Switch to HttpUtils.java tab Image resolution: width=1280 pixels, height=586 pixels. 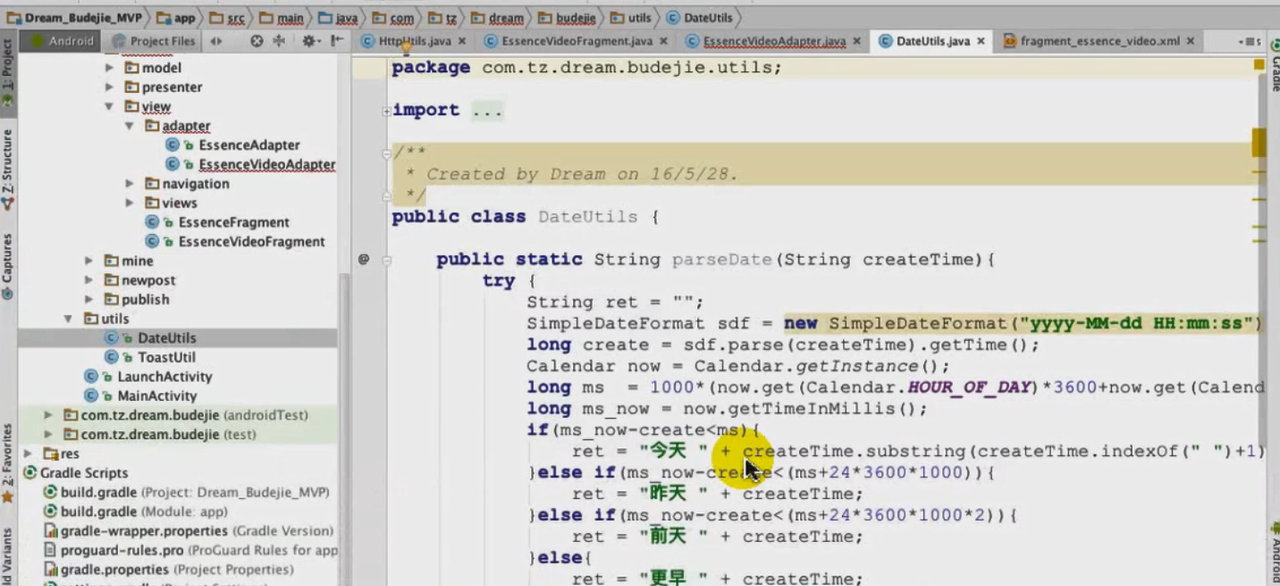414,41
